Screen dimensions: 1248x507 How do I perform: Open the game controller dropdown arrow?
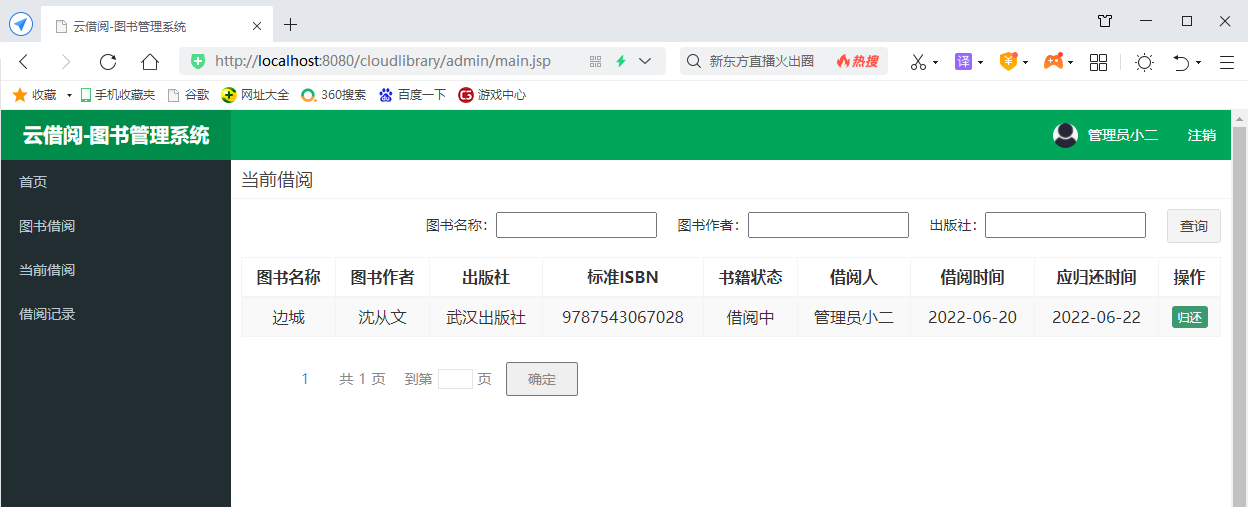pos(1071,62)
